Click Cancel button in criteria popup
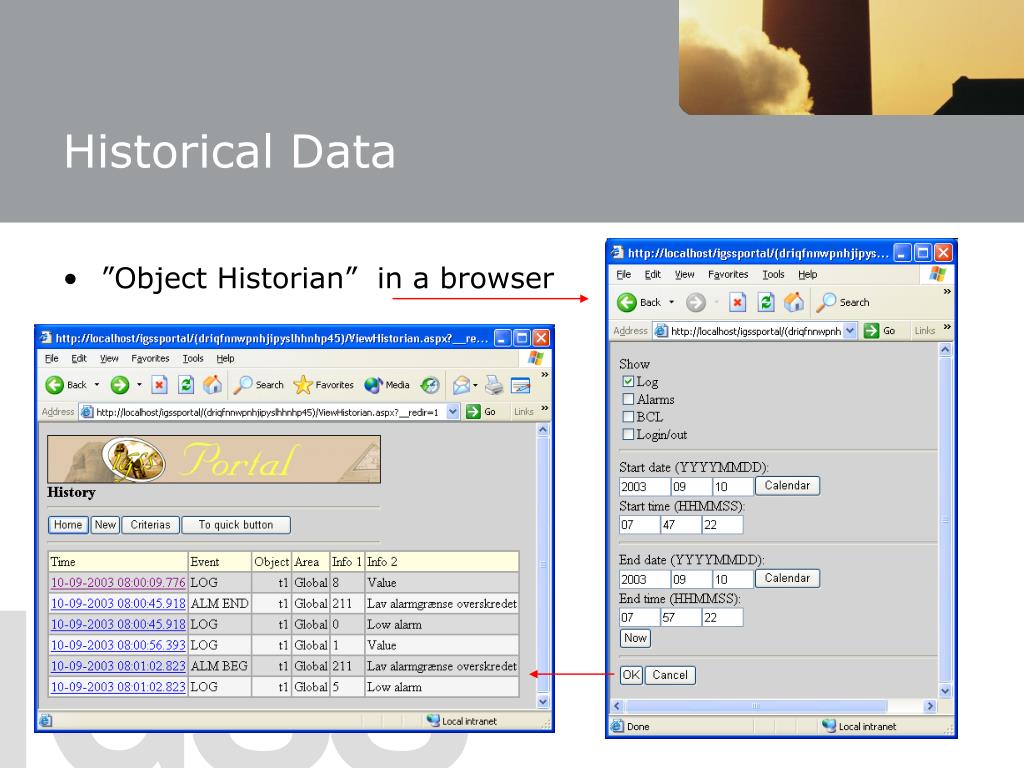Screen dimensions: 1024x768 670,675
